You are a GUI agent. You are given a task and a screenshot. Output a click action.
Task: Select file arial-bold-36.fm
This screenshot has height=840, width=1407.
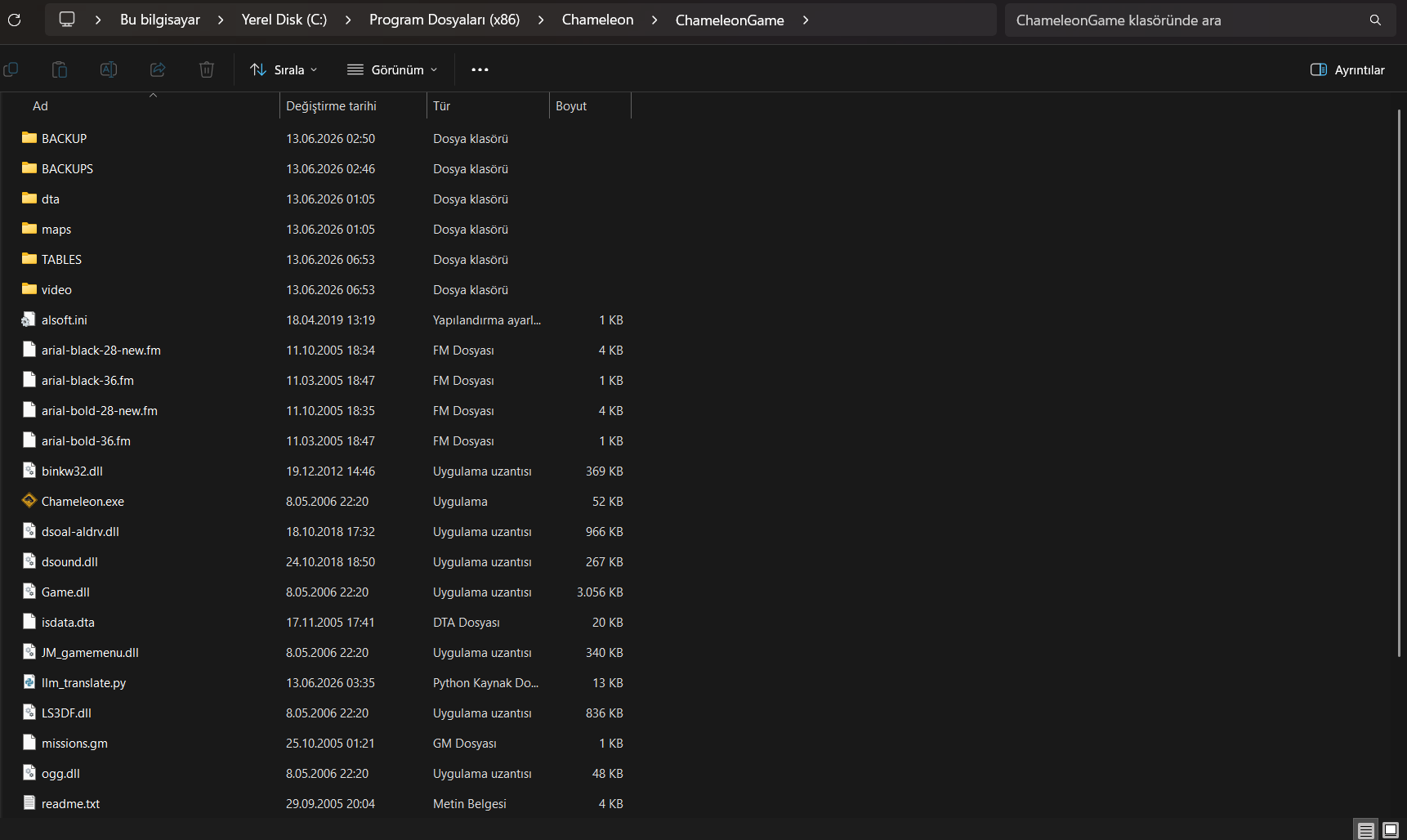click(86, 440)
